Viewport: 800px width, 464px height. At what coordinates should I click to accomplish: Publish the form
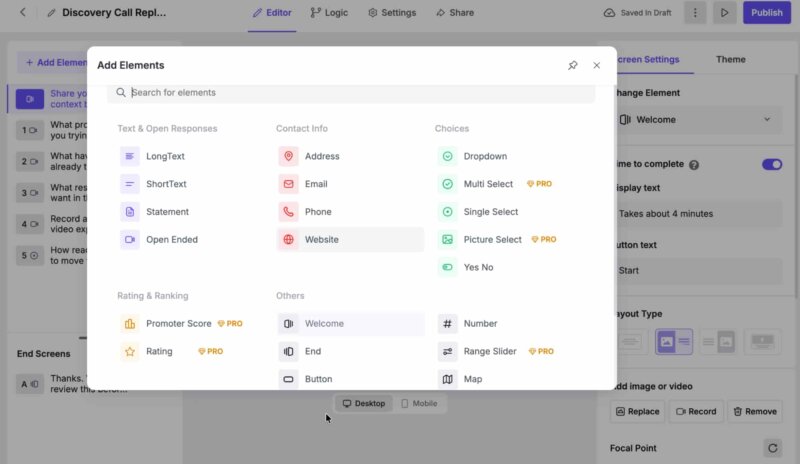click(x=766, y=13)
